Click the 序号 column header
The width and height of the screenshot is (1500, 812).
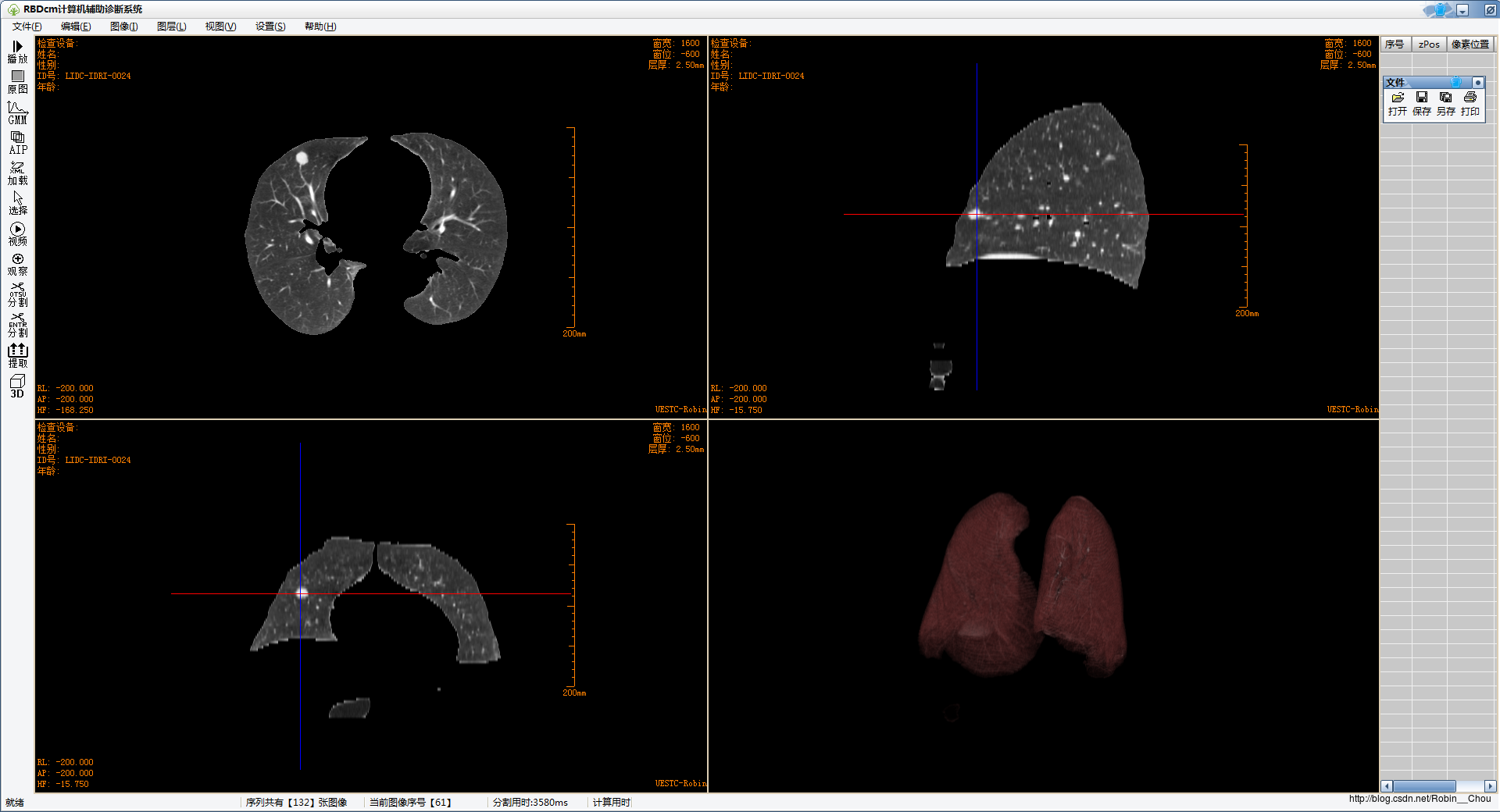coord(1395,45)
